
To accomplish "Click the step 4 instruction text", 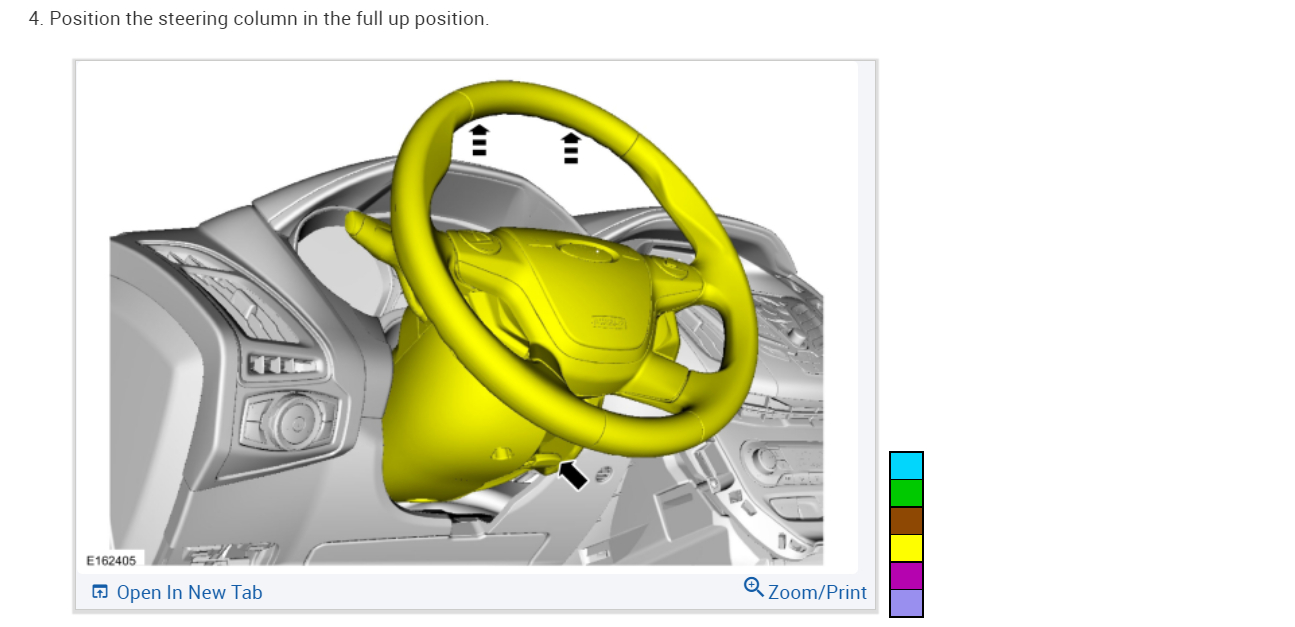I will coord(259,19).
